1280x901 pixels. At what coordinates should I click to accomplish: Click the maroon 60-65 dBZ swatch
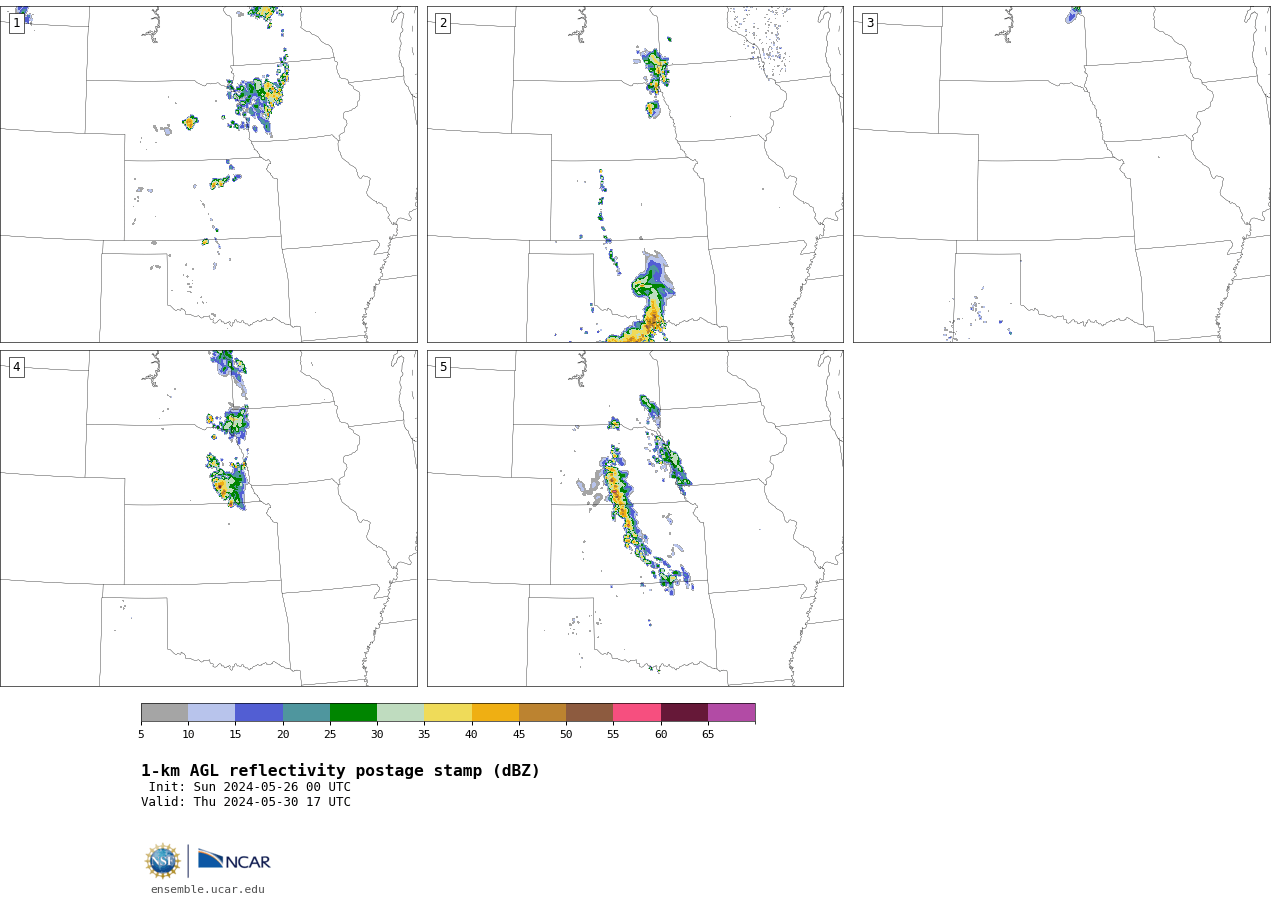(684, 712)
